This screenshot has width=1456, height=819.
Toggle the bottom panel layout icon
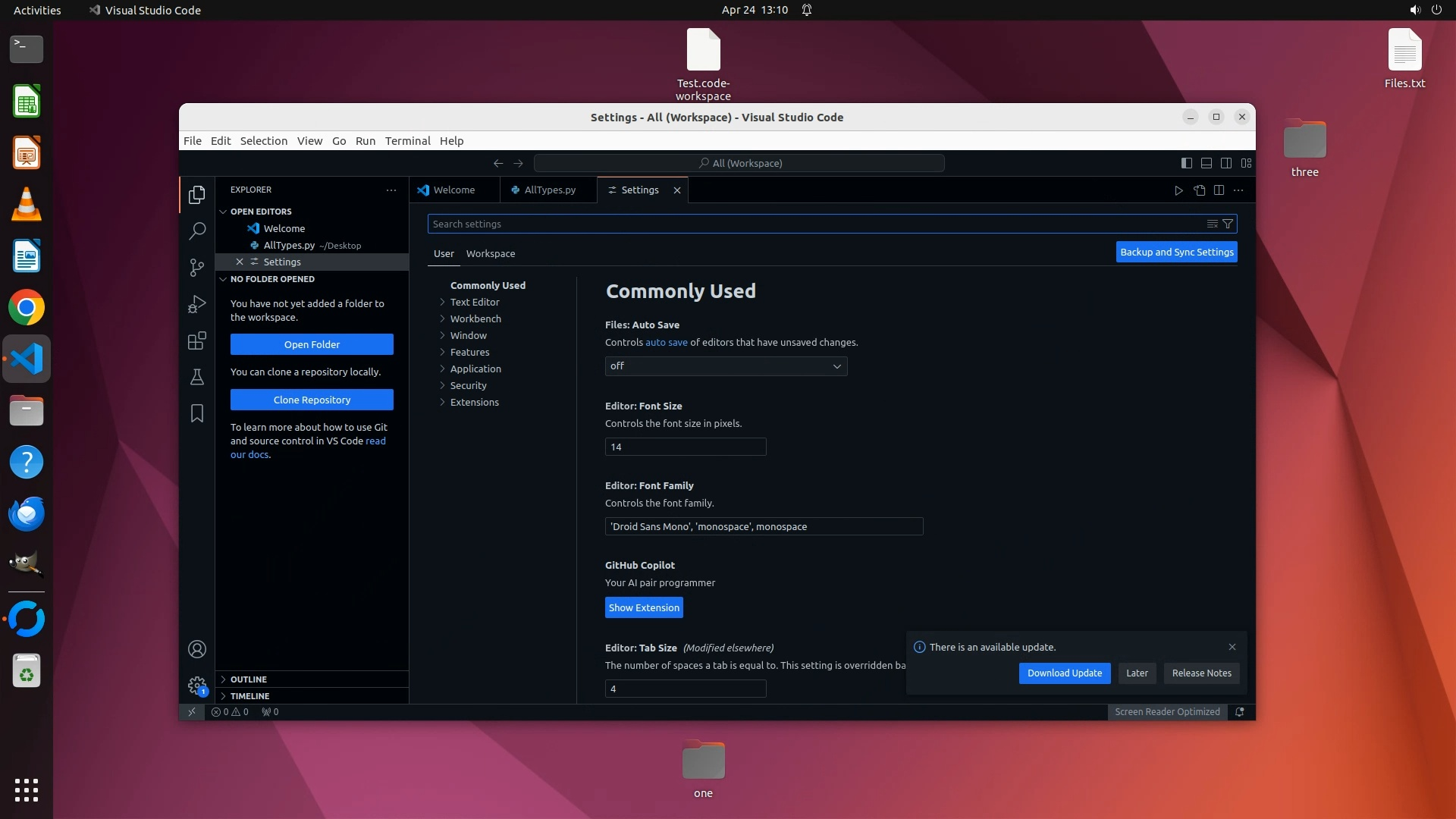coord(1207,163)
